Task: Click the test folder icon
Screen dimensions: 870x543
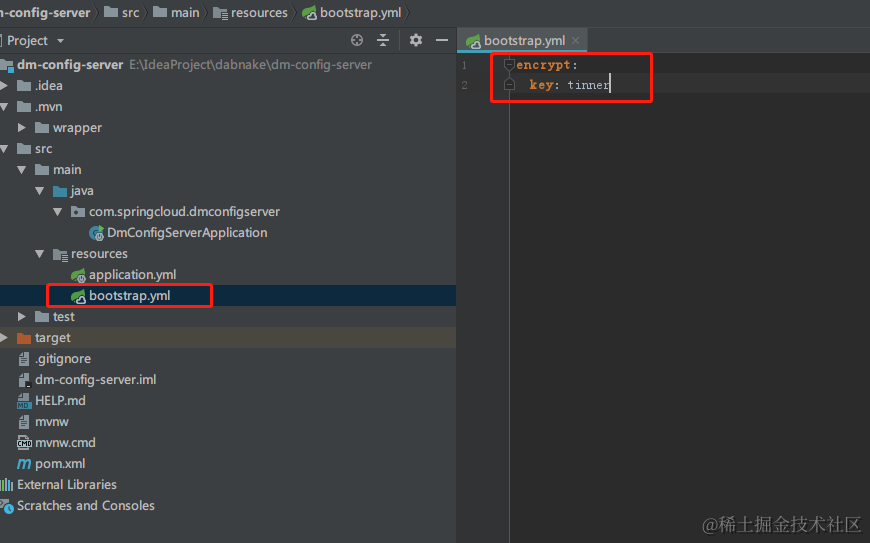Action: pos(42,317)
